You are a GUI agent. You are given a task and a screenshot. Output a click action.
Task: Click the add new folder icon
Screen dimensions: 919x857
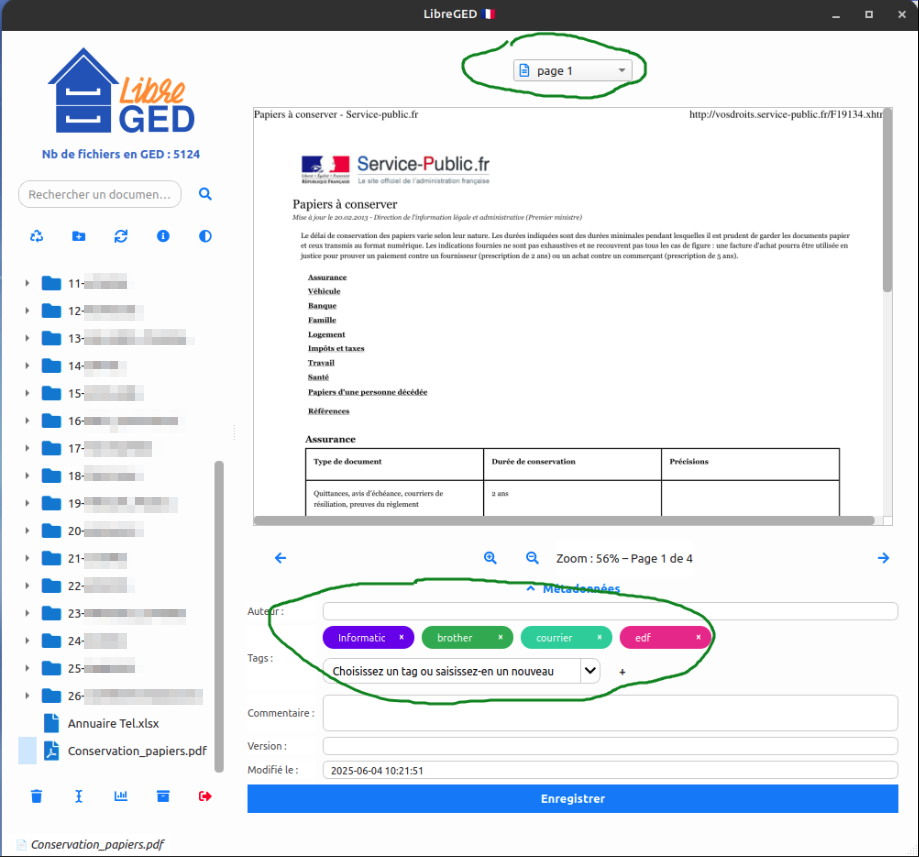[x=79, y=237]
